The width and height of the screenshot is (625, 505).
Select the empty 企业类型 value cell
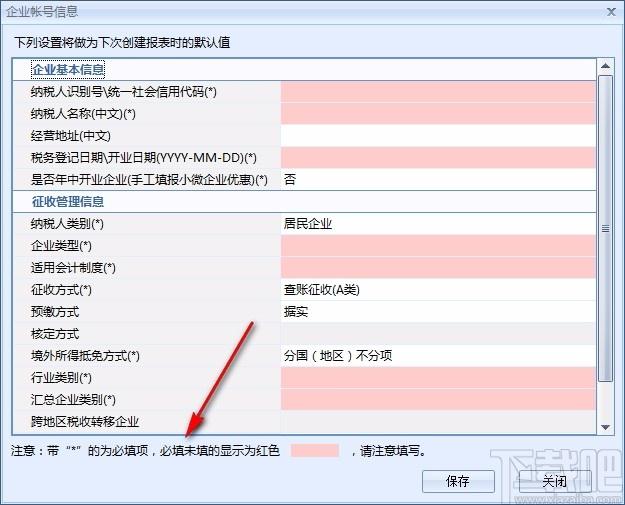438,246
